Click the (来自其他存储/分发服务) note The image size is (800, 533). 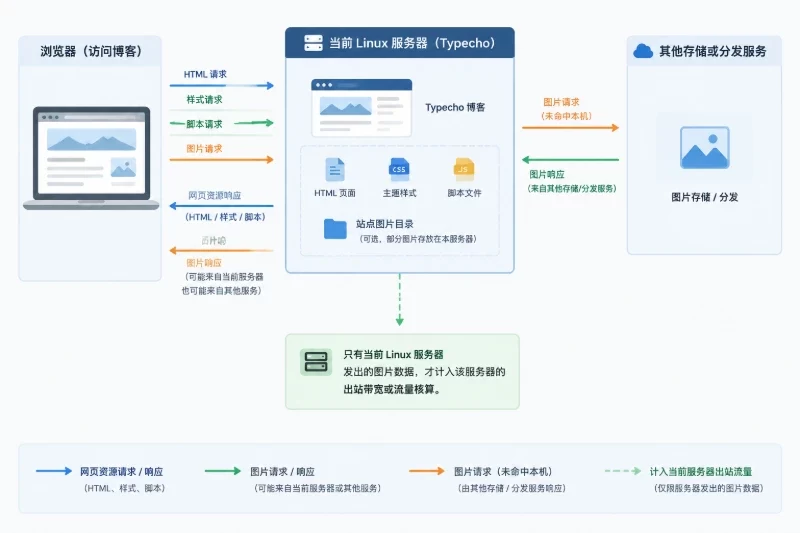point(571,188)
